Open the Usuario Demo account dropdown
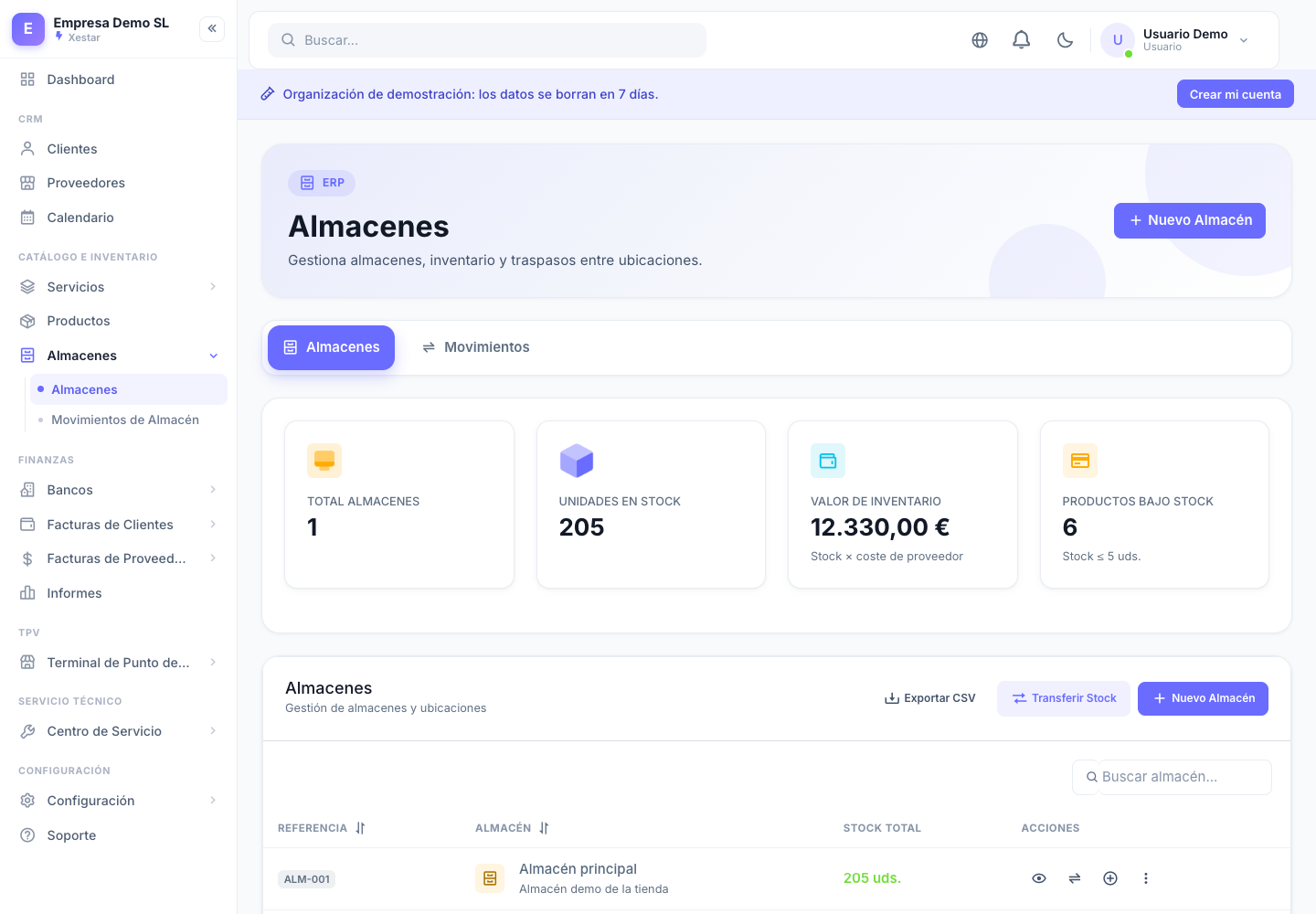Screen dimensions: 1316x914 point(1176,40)
